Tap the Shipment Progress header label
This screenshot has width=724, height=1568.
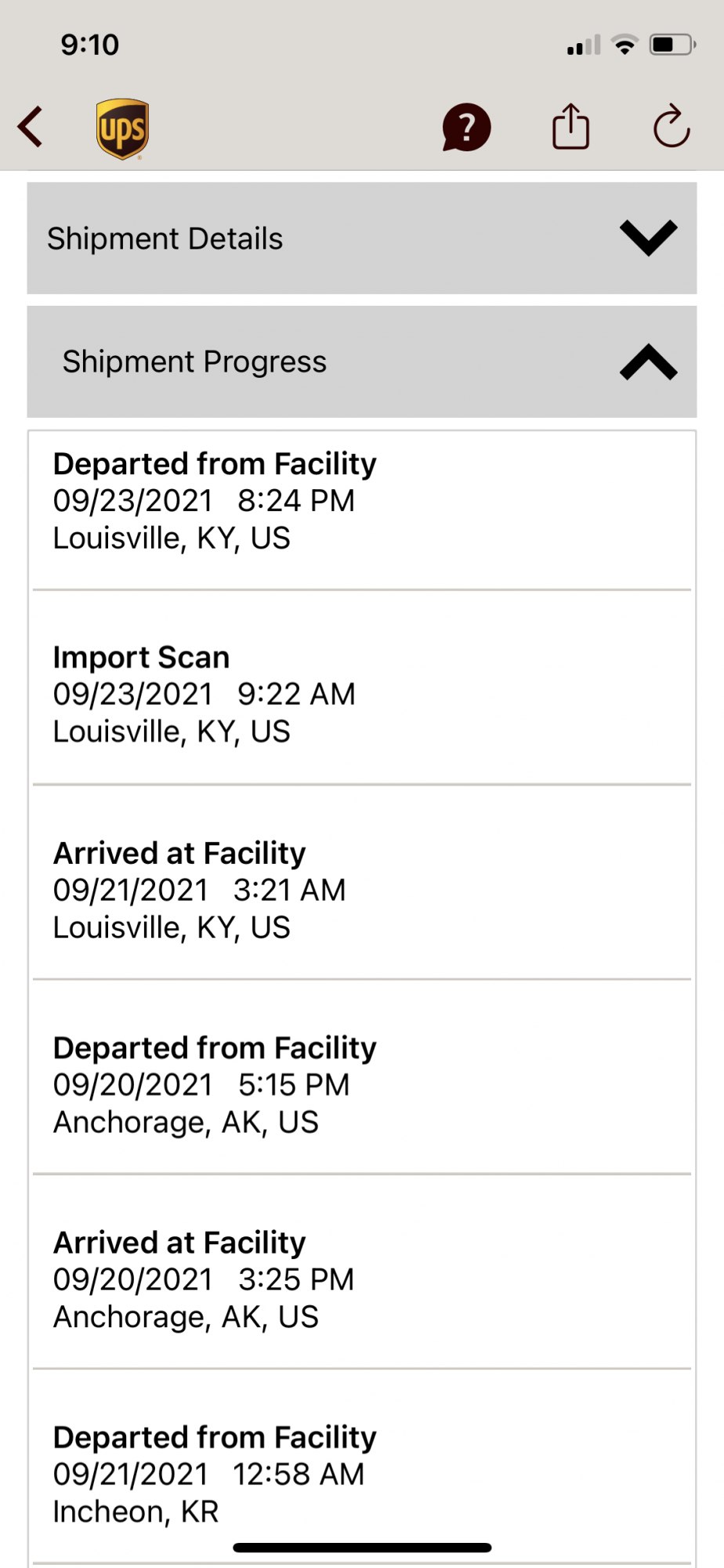tap(194, 361)
